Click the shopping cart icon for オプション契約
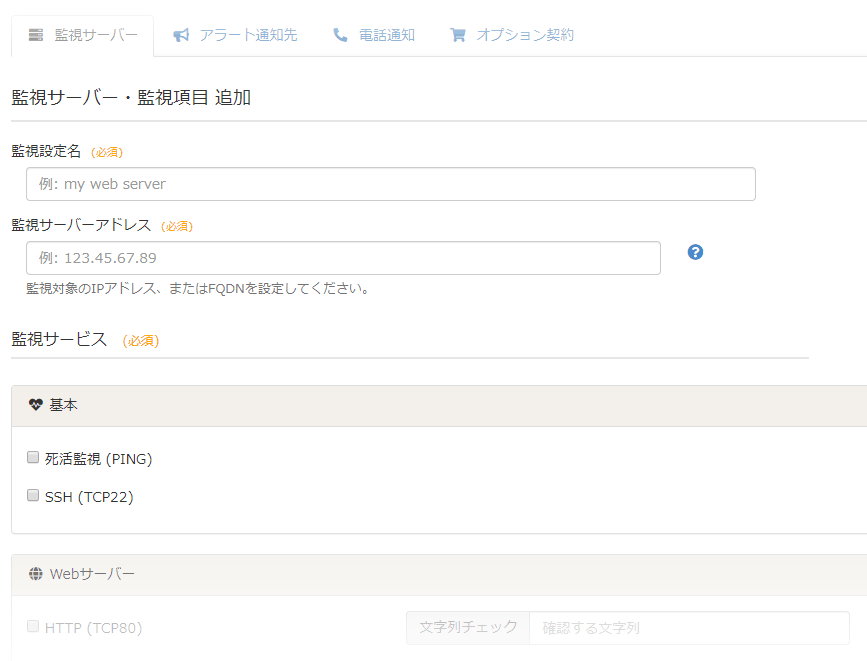This screenshot has width=867, height=661. (x=458, y=35)
